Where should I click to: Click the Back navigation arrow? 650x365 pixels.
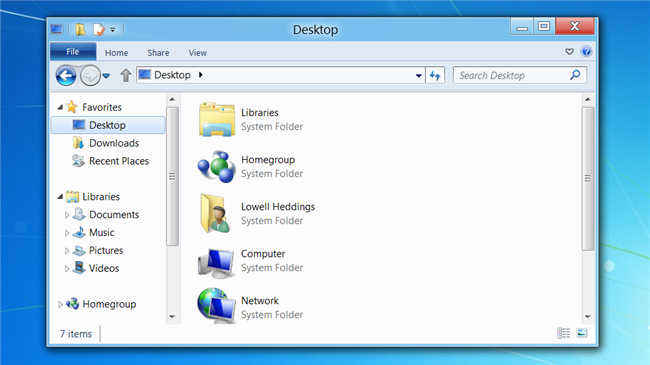point(66,76)
